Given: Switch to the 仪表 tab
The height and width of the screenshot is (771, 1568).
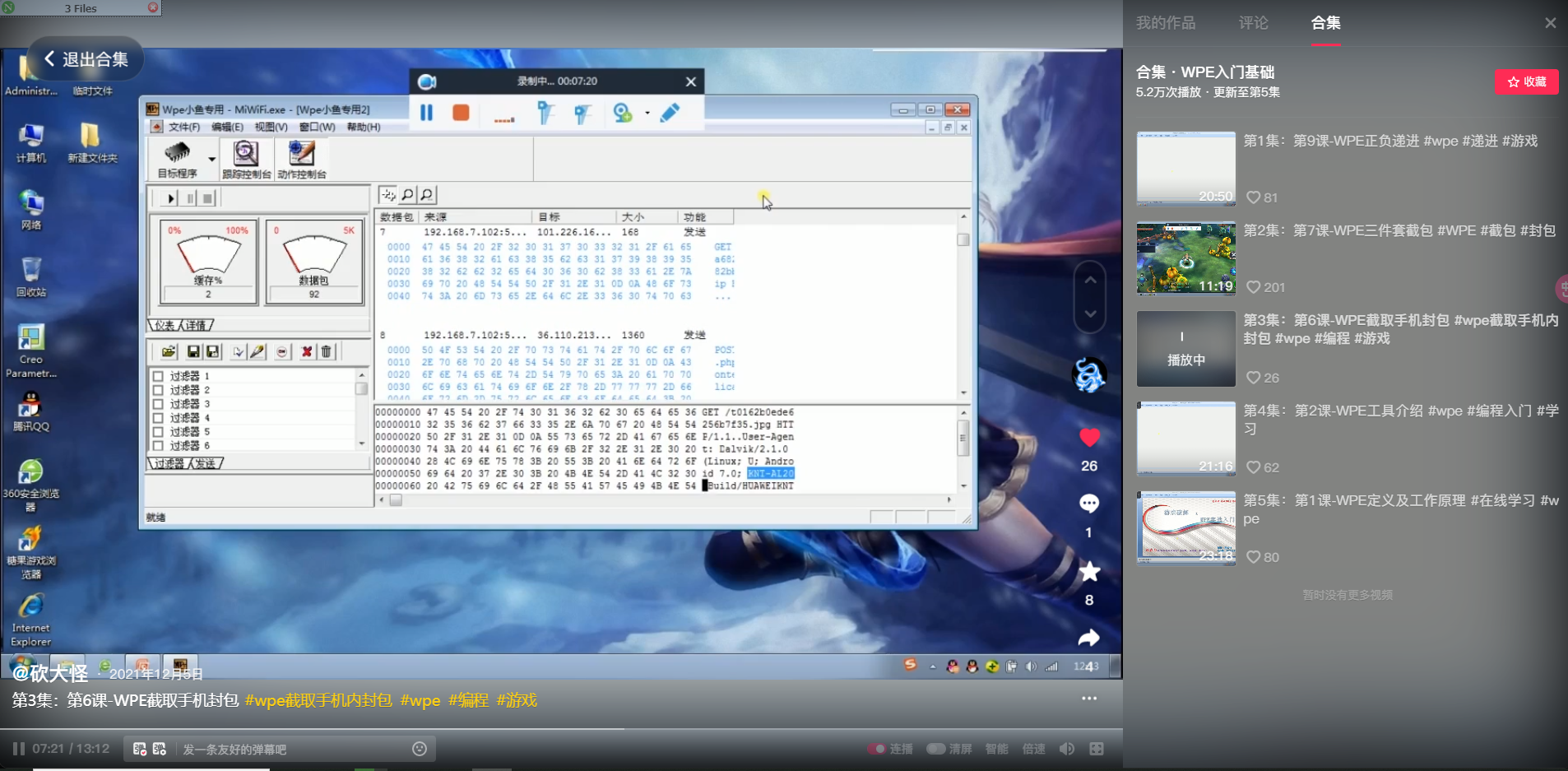Looking at the screenshot, I should [165, 325].
